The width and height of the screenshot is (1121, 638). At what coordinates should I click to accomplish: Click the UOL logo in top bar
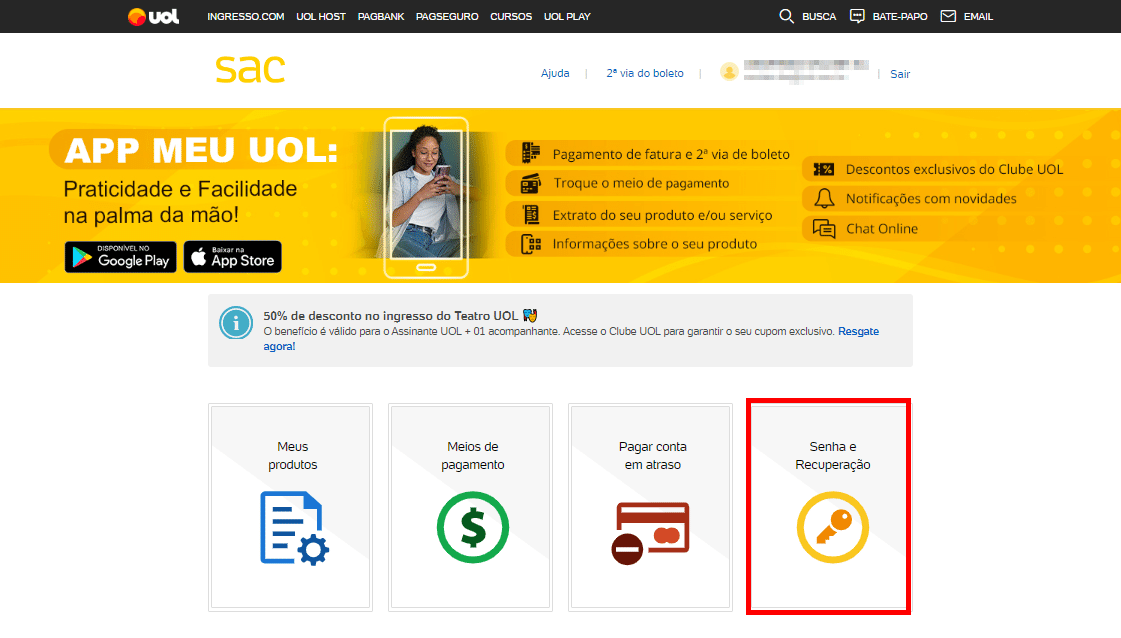click(x=153, y=16)
